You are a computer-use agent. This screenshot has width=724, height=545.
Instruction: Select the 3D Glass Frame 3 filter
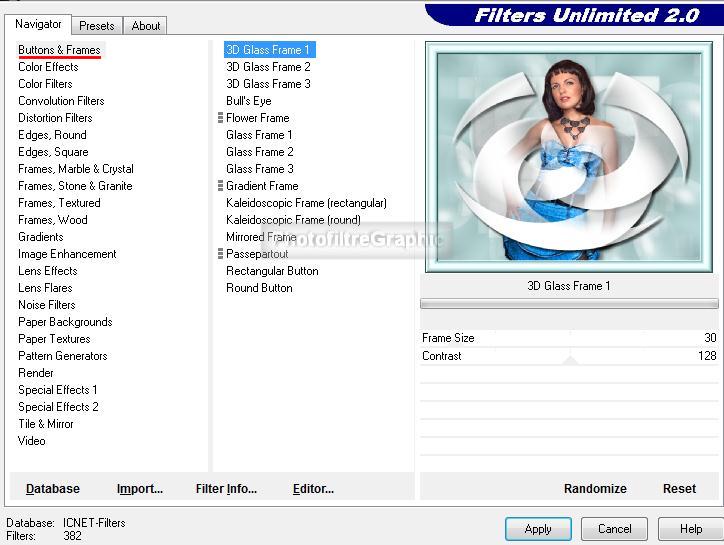tap(268, 84)
